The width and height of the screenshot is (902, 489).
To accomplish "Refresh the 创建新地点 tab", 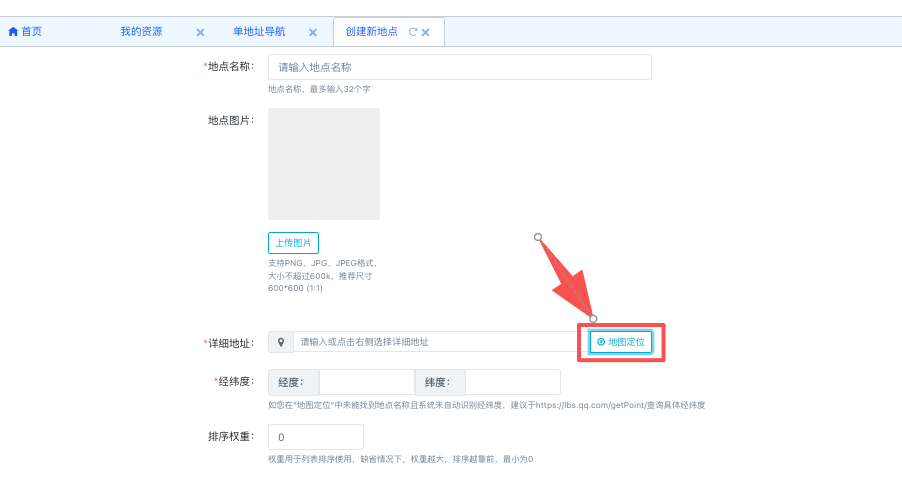I will click(x=412, y=32).
